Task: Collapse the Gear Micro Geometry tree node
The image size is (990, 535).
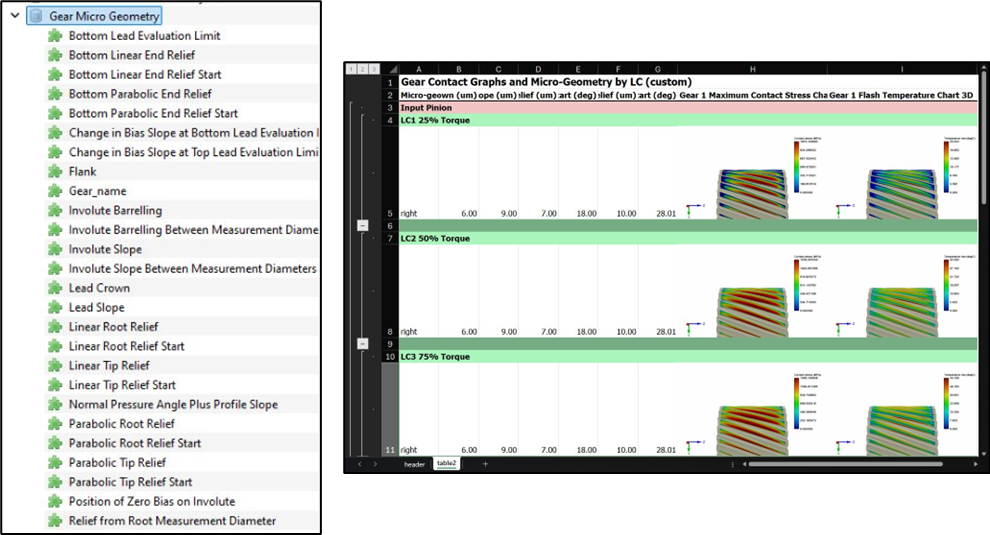Action: (13, 16)
